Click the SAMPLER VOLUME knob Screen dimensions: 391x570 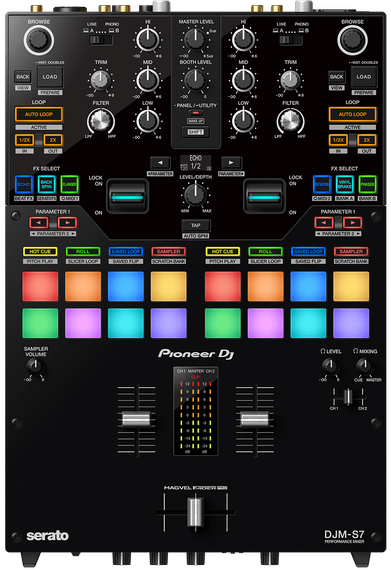(x=35, y=366)
